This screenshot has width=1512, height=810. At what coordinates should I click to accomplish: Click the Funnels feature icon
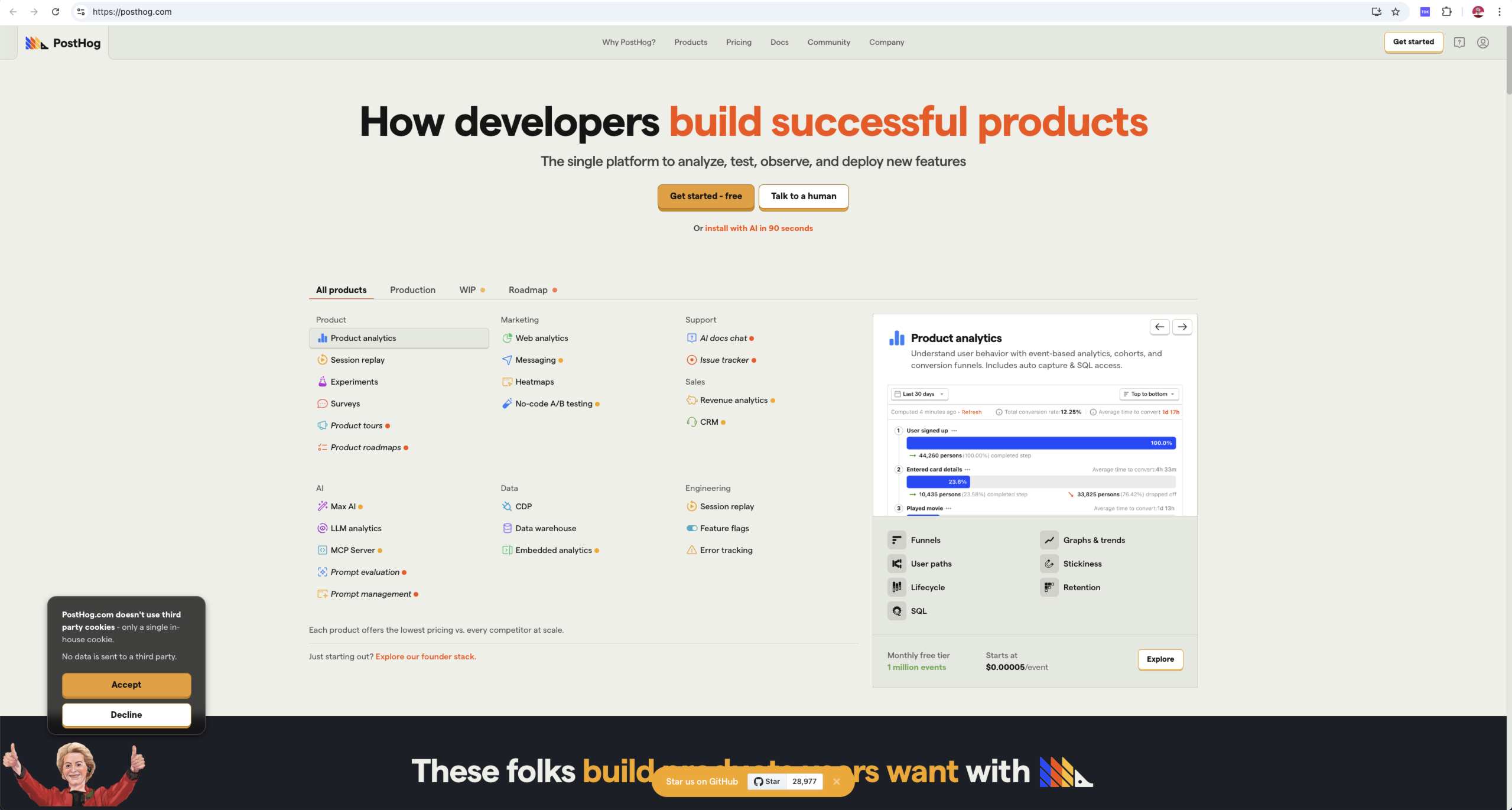[x=896, y=540]
